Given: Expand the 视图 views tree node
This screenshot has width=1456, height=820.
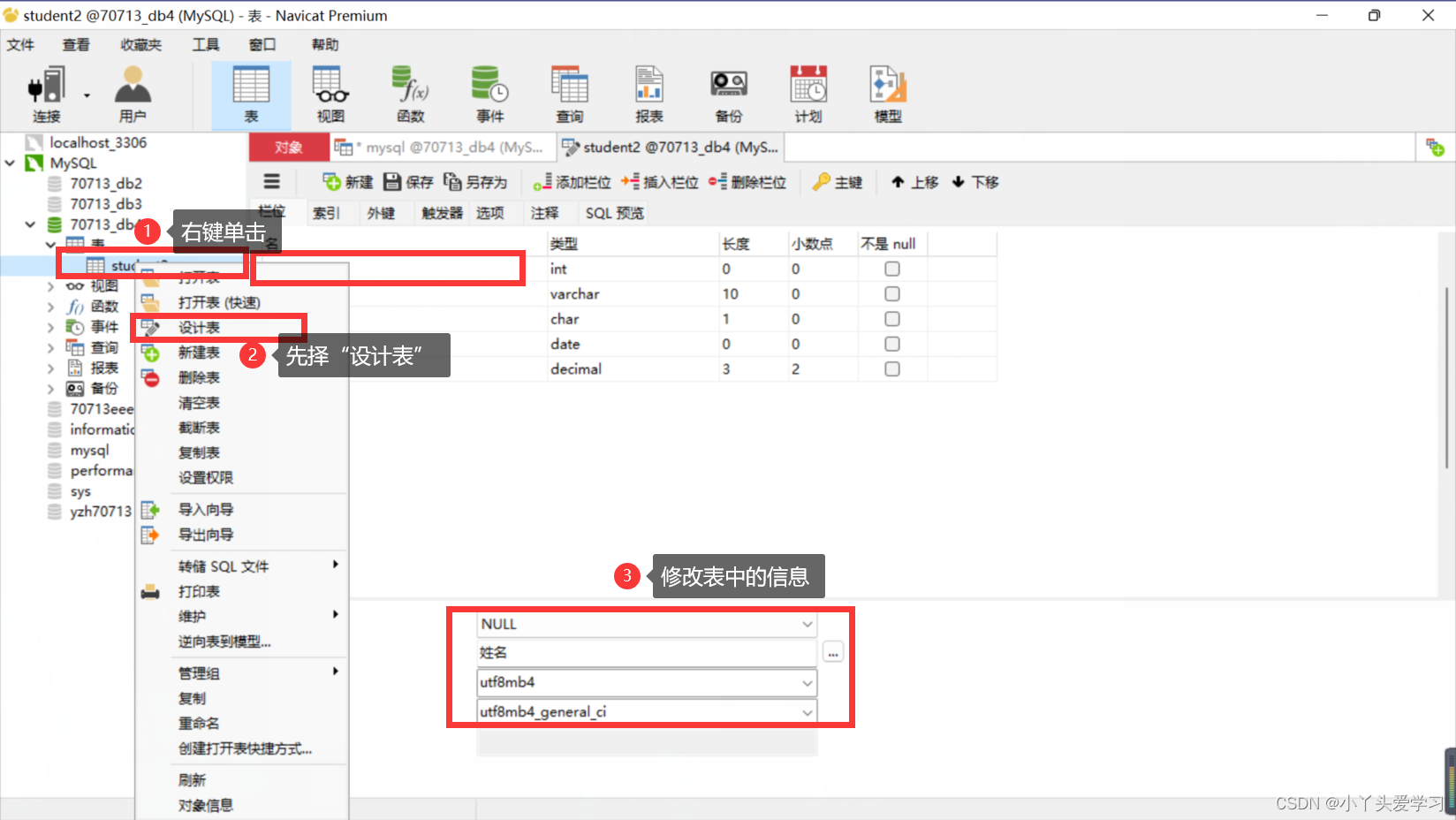Looking at the screenshot, I should coord(50,286).
